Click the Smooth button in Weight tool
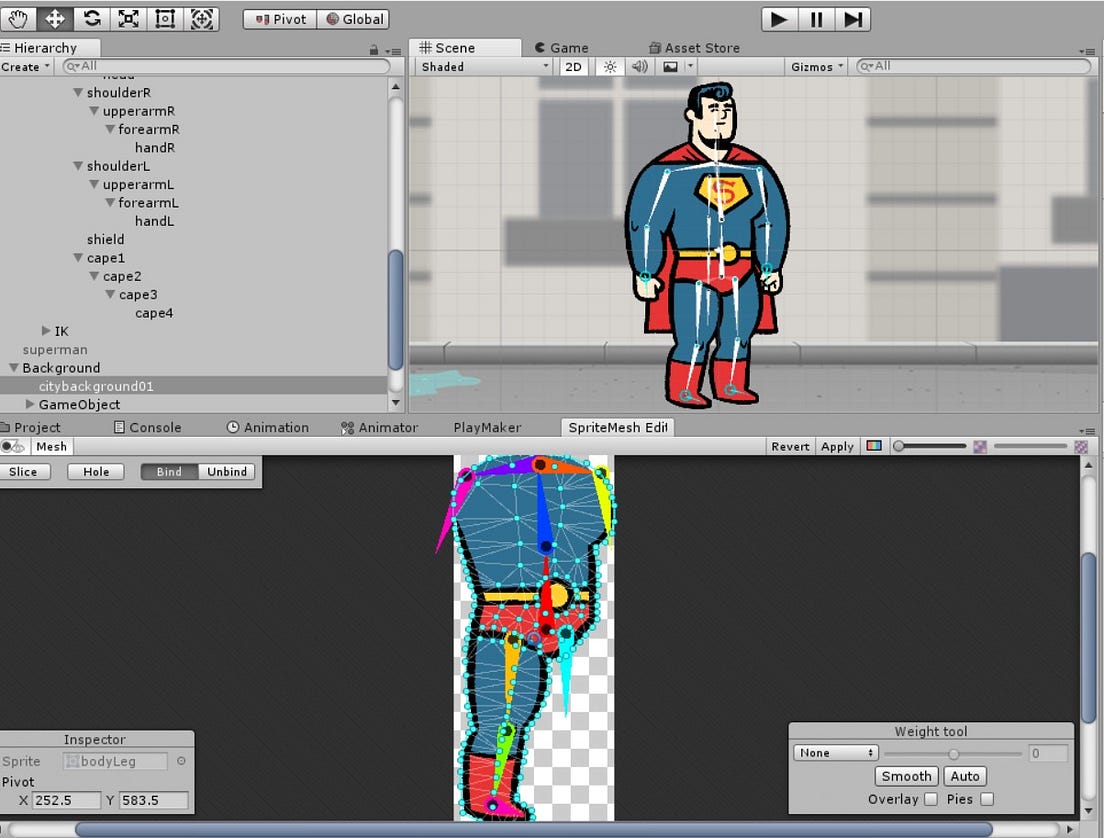The width and height of the screenshot is (1104, 838). click(x=905, y=776)
